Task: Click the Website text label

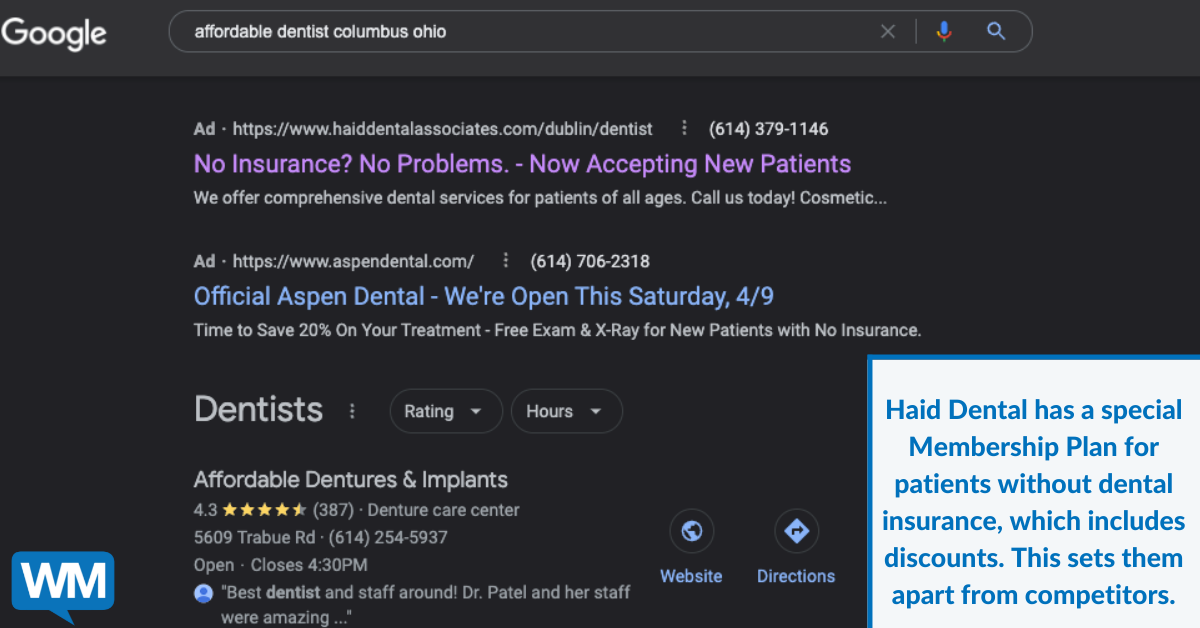Action: [691, 576]
